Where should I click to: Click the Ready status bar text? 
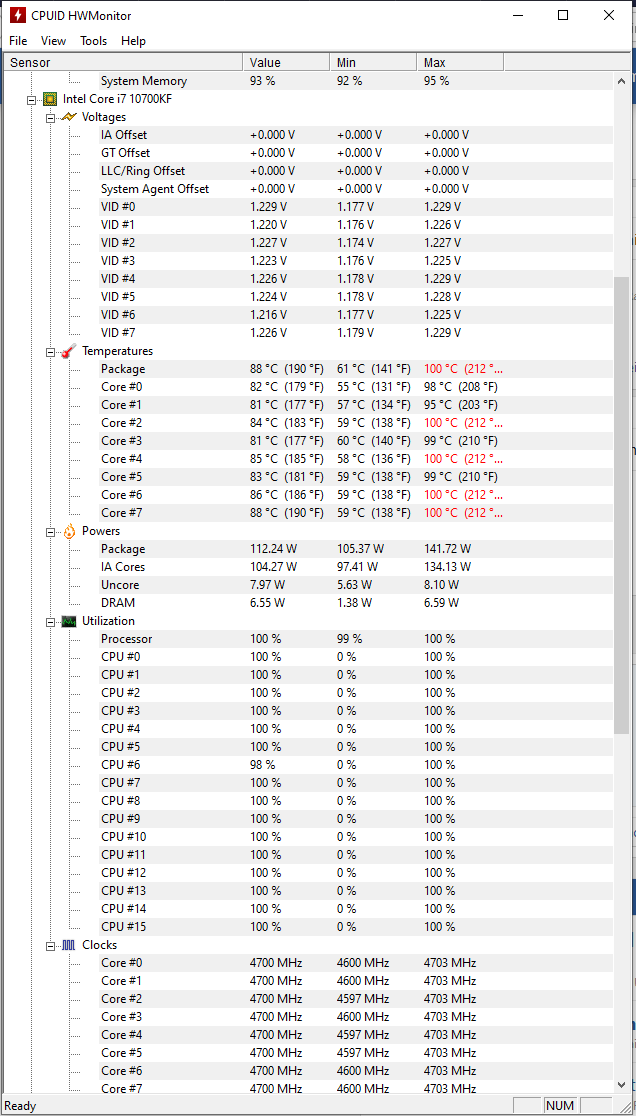[20, 1106]
